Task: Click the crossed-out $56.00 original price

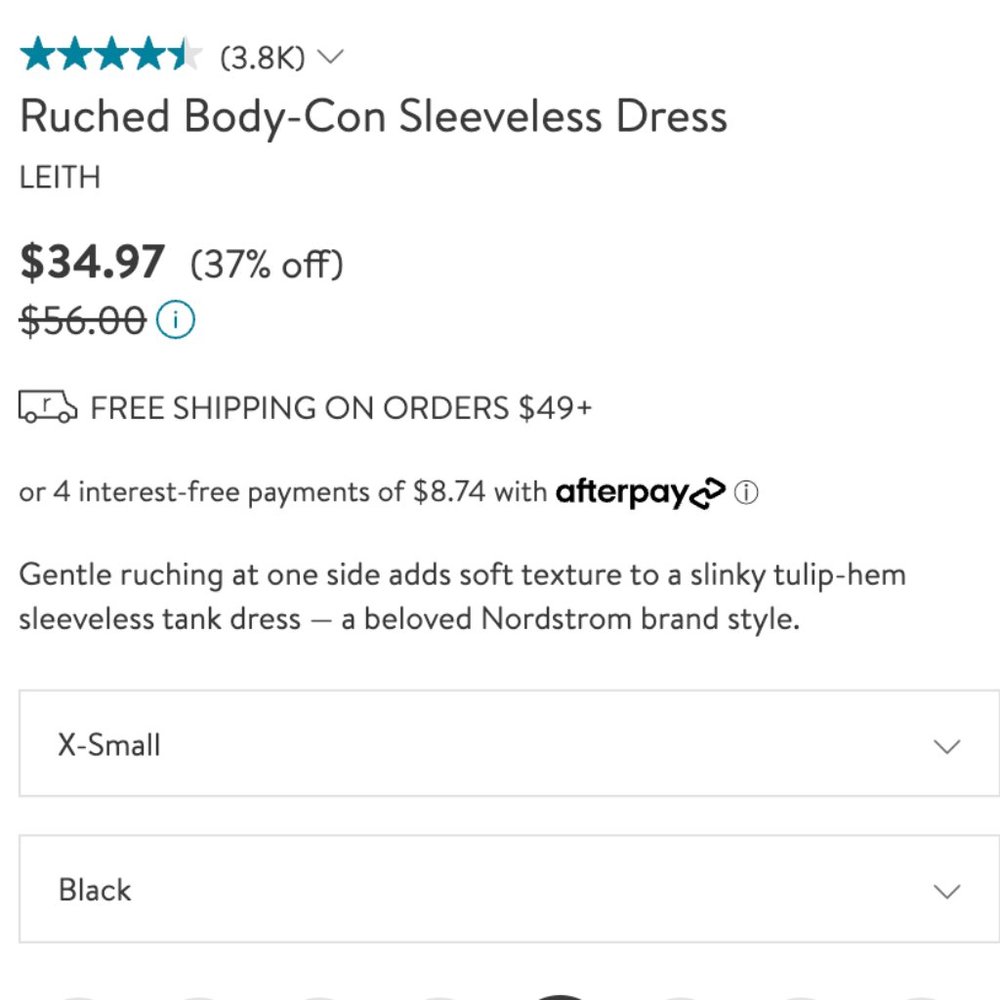Action: coord(83,320)
